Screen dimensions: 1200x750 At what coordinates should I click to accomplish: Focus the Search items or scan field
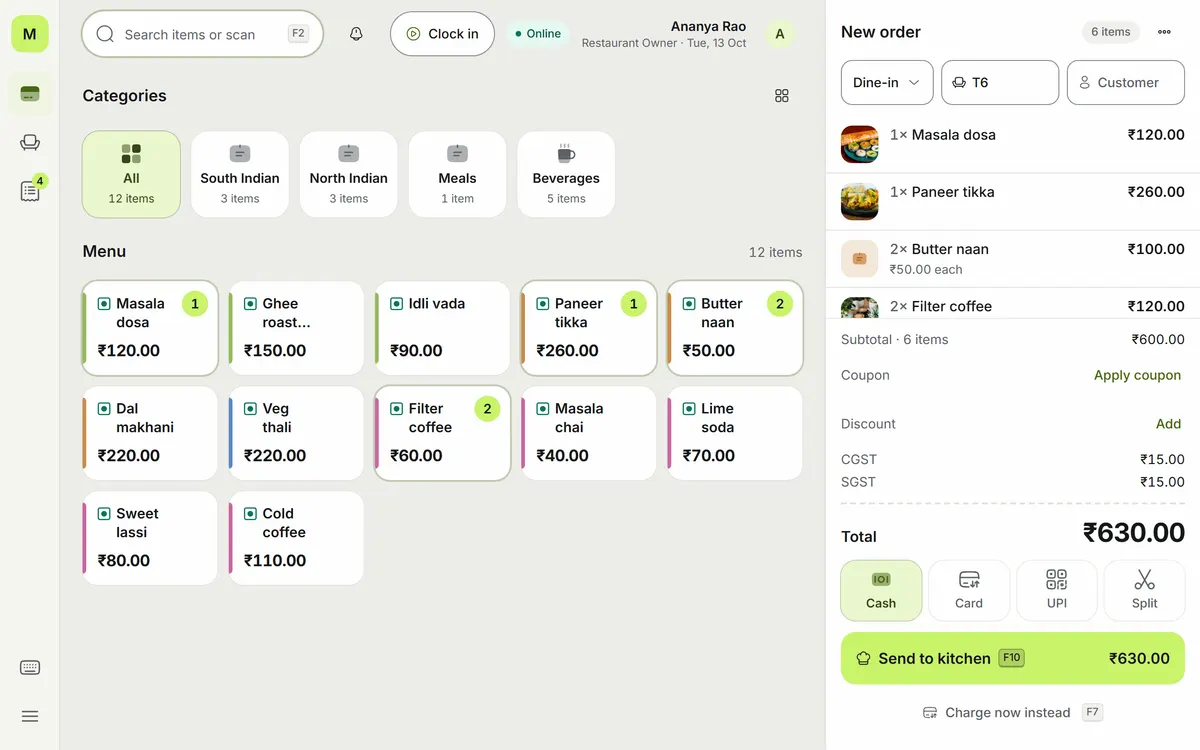(202, 34)
